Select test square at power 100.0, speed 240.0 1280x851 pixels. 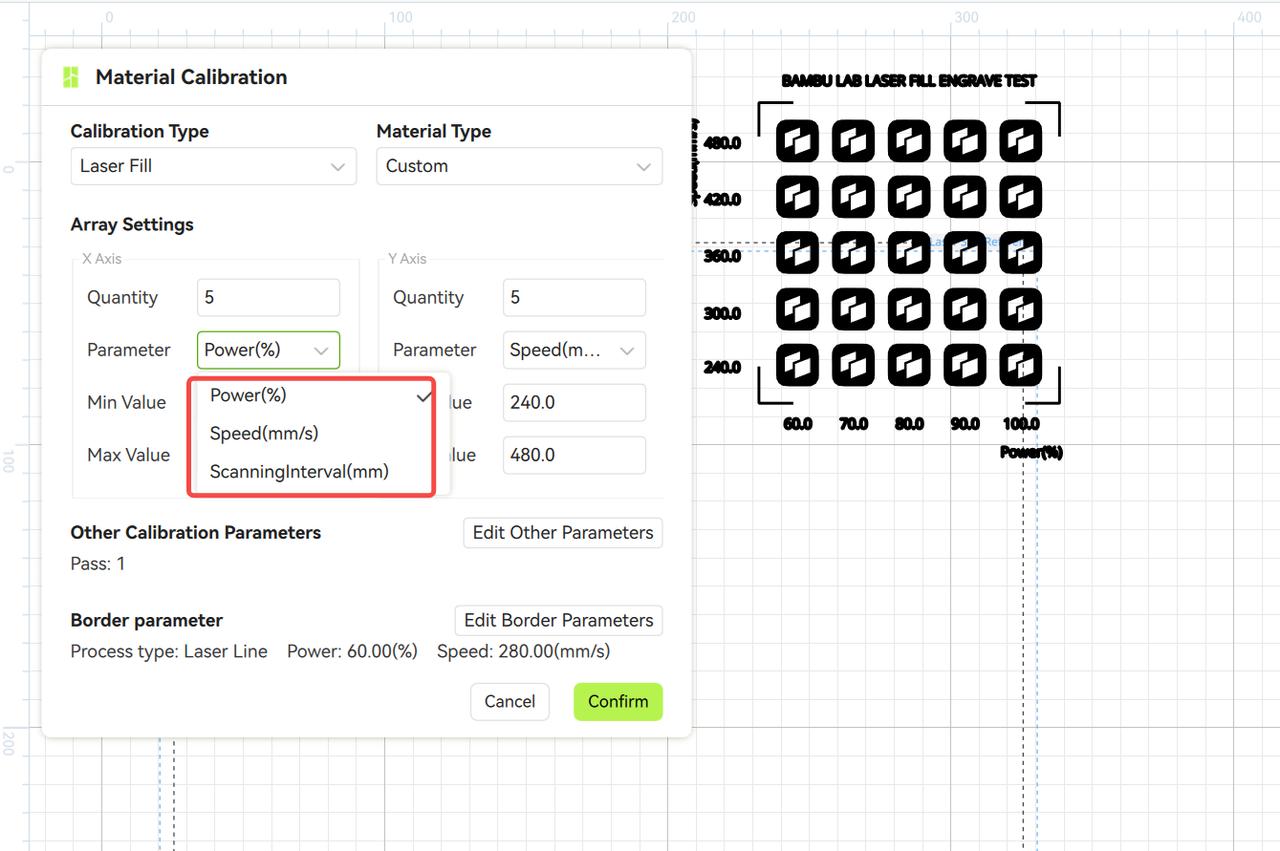[x=1021, y=366]
